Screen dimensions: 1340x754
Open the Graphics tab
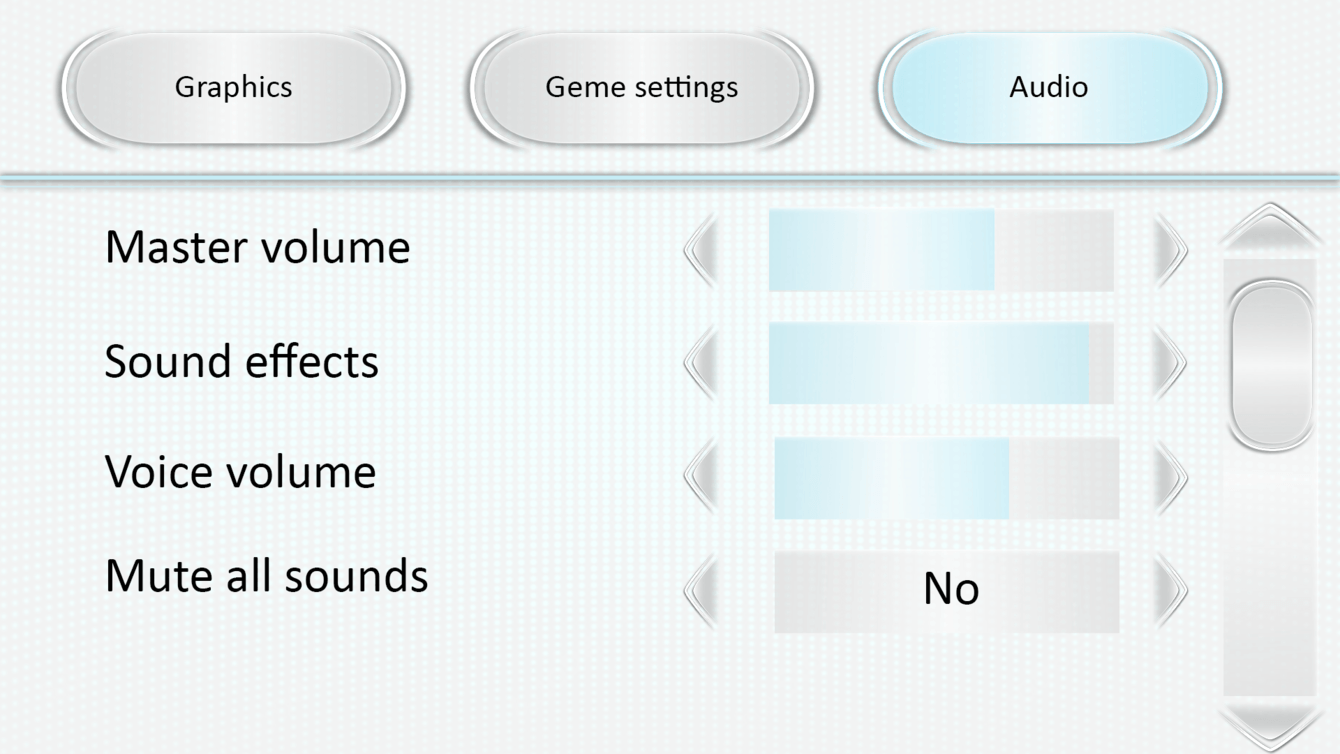[x=233, y=87]
